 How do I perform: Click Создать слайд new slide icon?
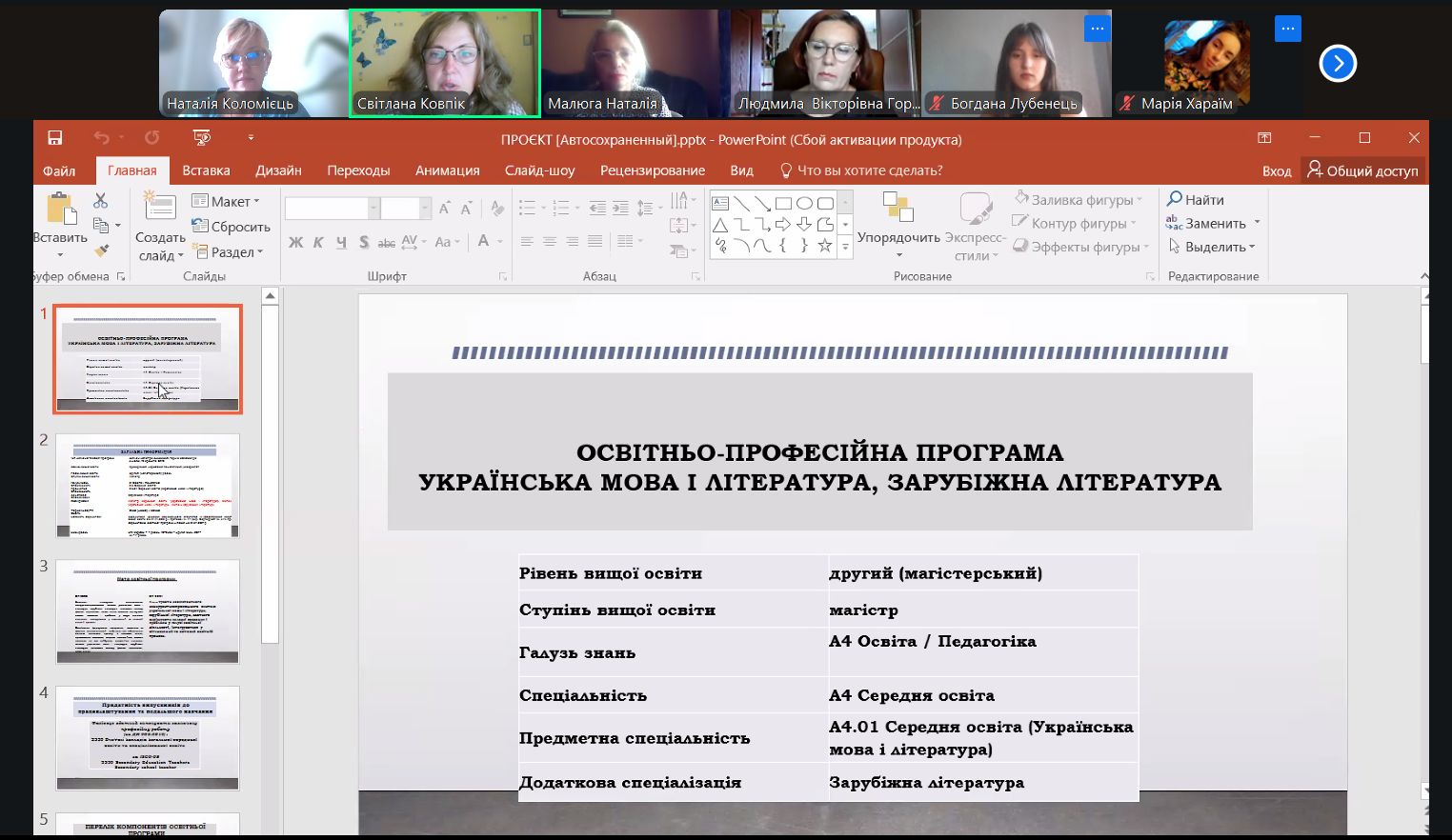pyautogui.click(x=159, y=209)
